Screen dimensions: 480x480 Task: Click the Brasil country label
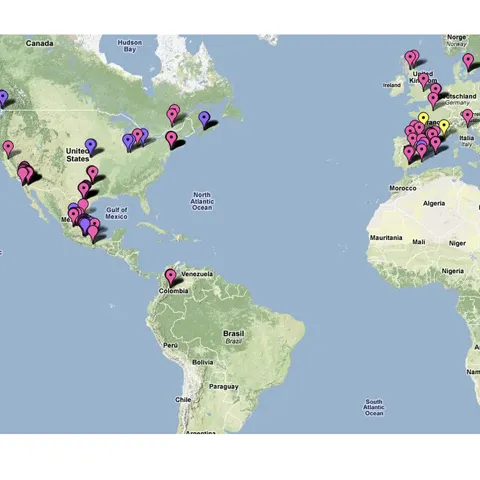[233, 333]
